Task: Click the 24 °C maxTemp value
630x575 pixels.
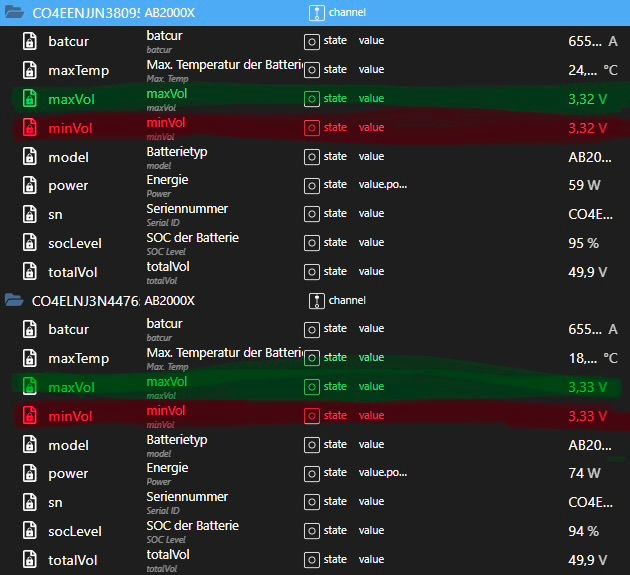Action: pyautogui.click(x=593, y=70)
